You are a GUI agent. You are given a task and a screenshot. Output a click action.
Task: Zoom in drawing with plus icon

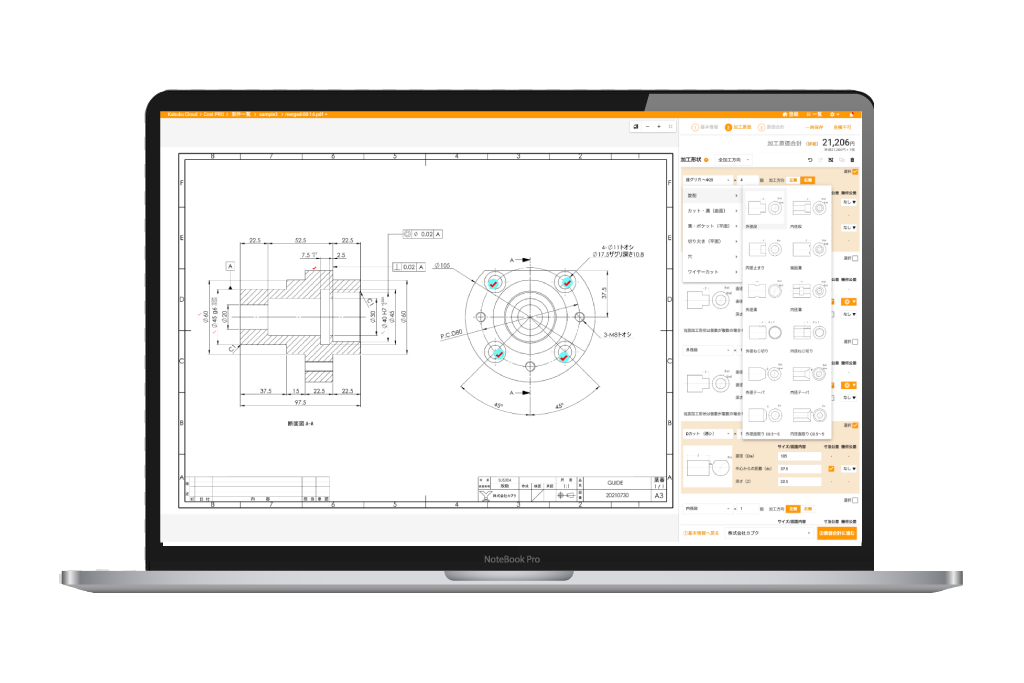[658, 126]
